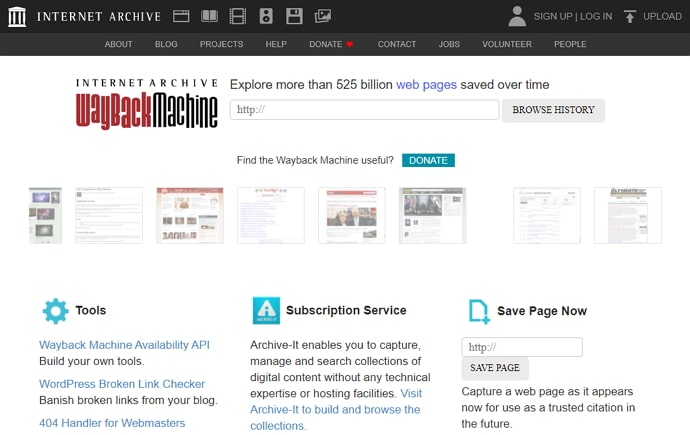Open WordPress Broken Link Checker link
This screenshot has width=690, height=435.
click(x=122, y=384)
